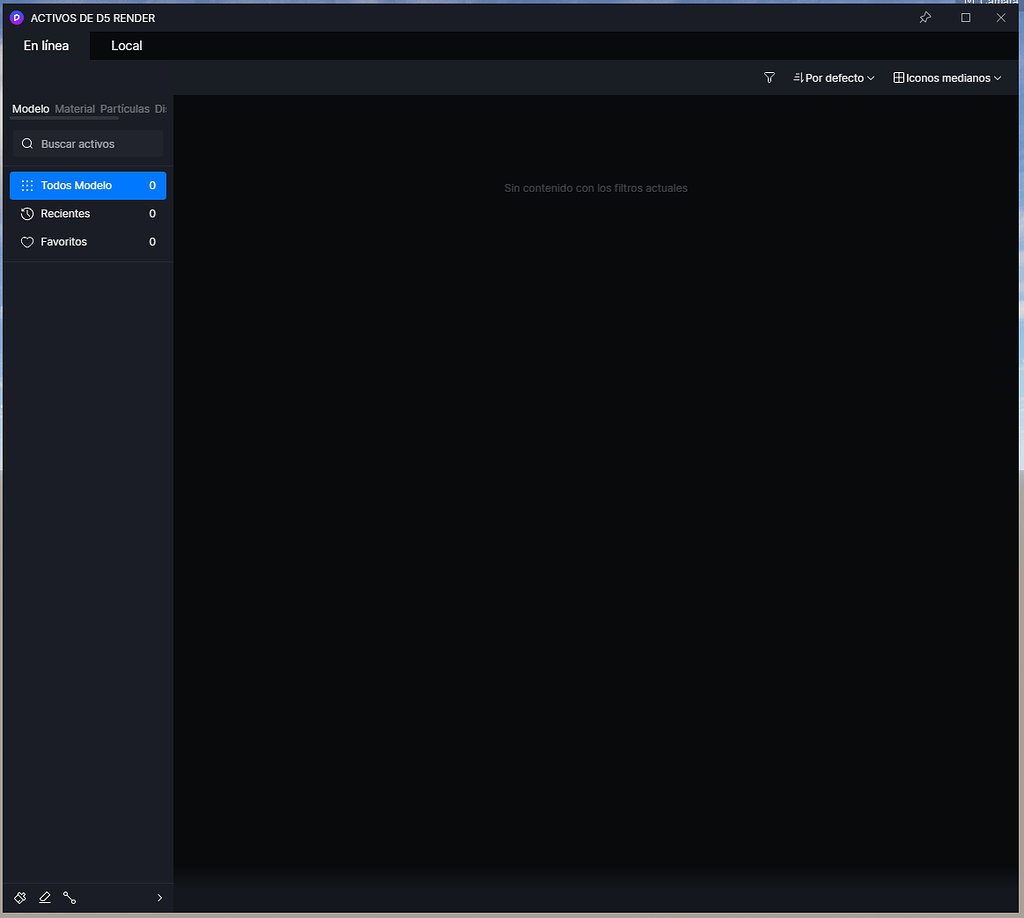Switch to the Local tab

[x=126, y=45]
